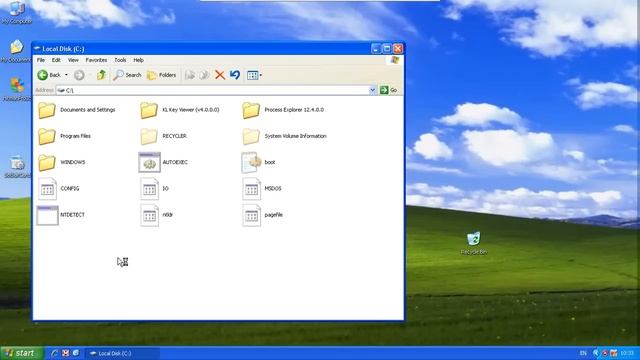The width and height of the screenshot is (640, 360).
Task: Select the AUTOEXEC file icon
Action: point(149,162)
